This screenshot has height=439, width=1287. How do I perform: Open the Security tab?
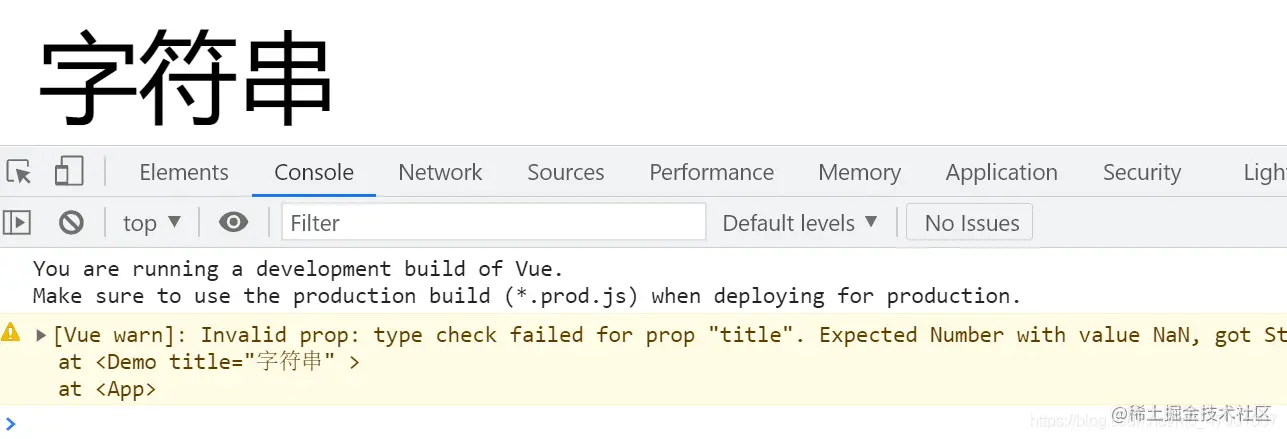coord(1141,172)
